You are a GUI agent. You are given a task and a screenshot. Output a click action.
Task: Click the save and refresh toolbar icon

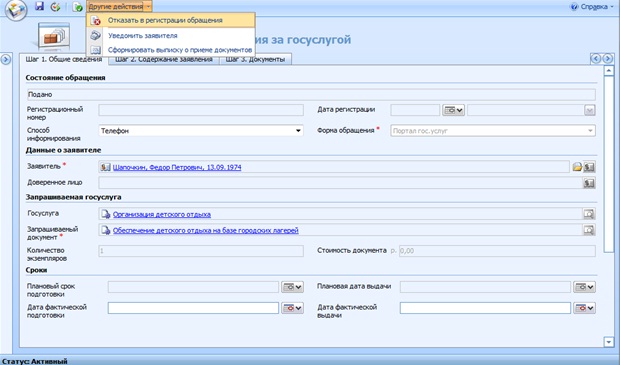[x=55, y=7]
